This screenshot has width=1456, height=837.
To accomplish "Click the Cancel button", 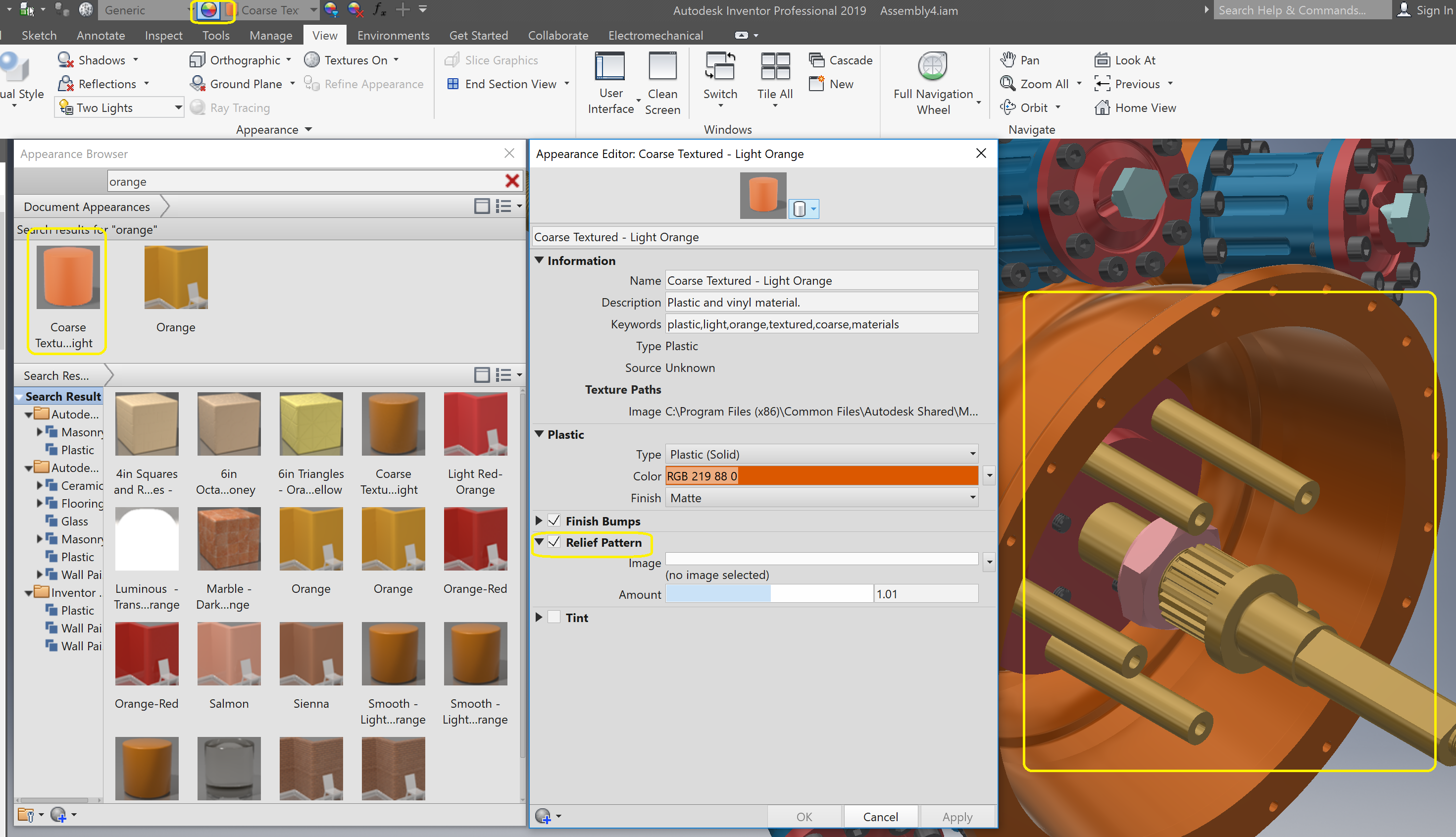I will point(880,816).
